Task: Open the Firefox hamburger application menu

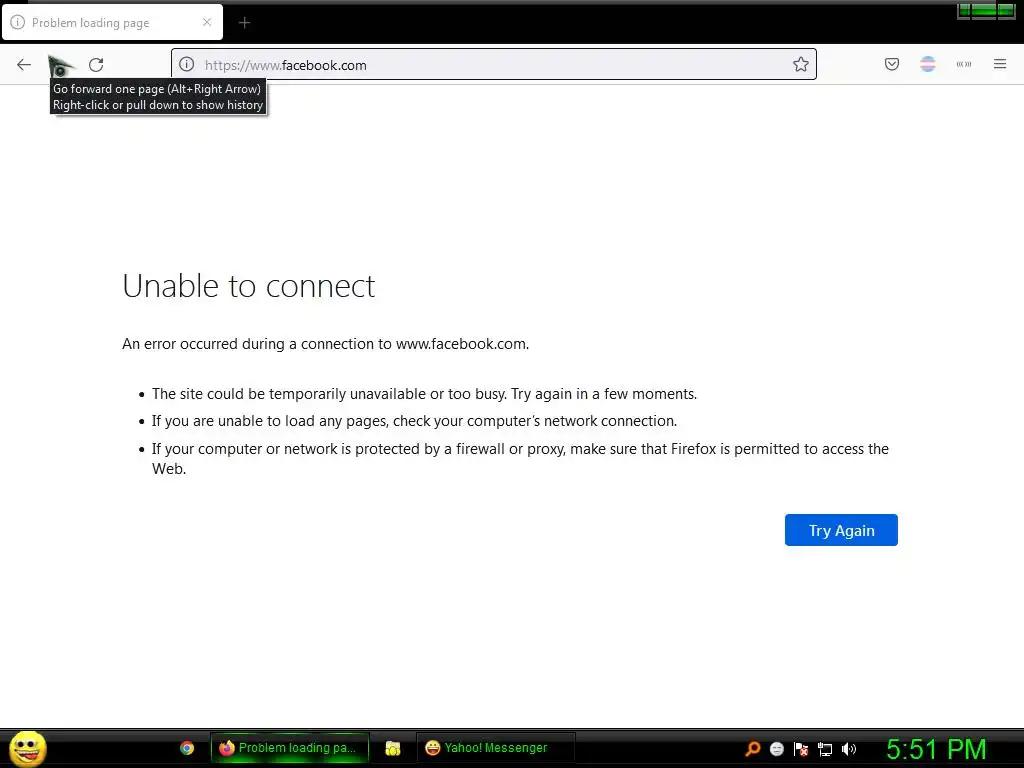Action: pyautogui.click(x=1000, y=64)
